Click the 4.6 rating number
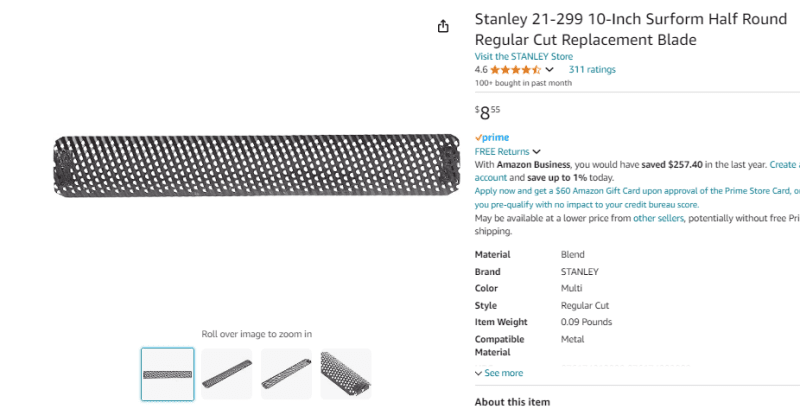The image size is (800, 409). 481,70
